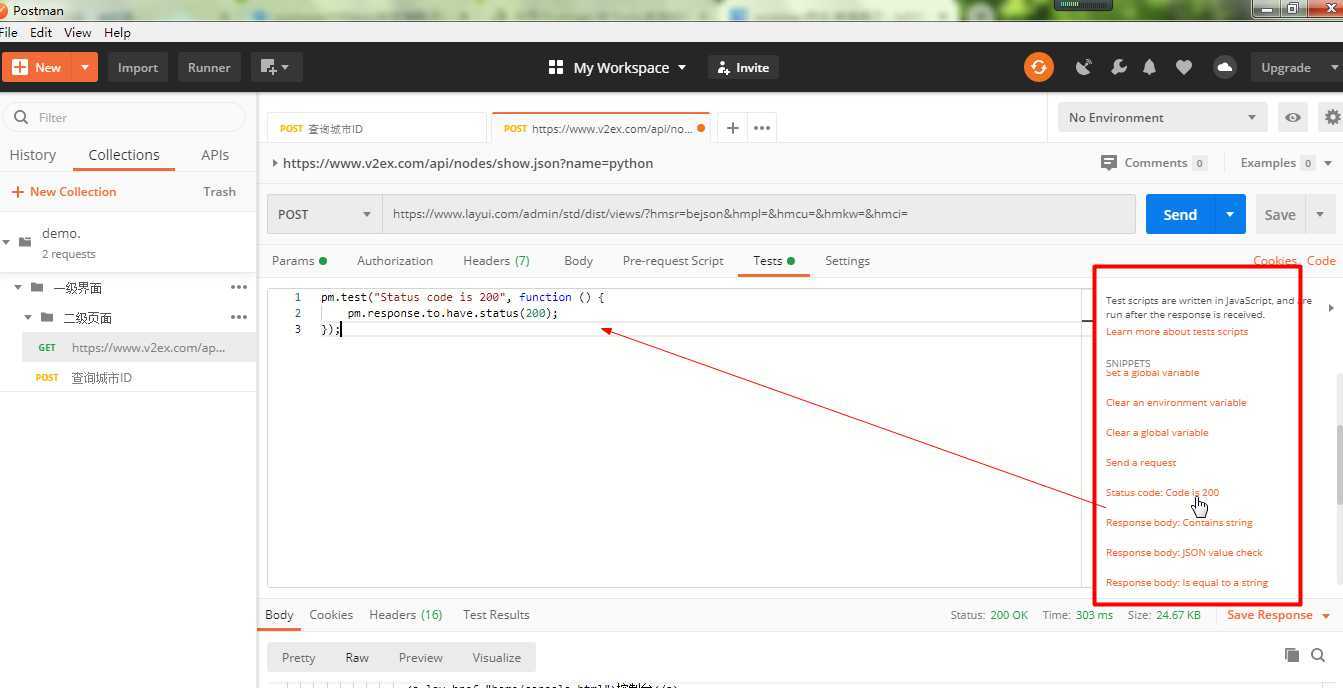1343x688 pixels.
Task: Click the sync status icon
Action: (x=1039, y=67)
